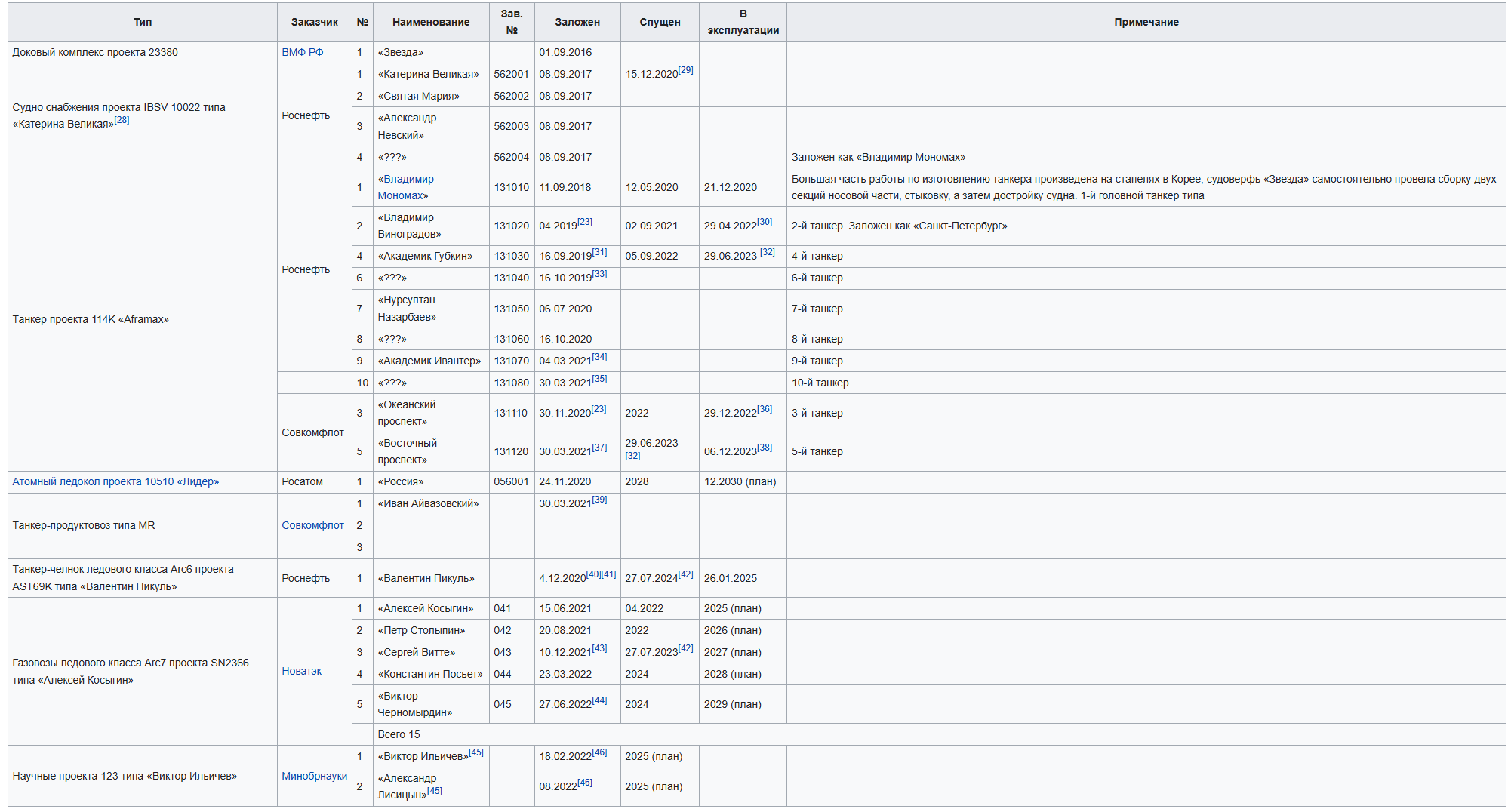Open reference [42] beside 27.07.2023
The width and height of the screenshot is (1511, 812).
point(685,648)
